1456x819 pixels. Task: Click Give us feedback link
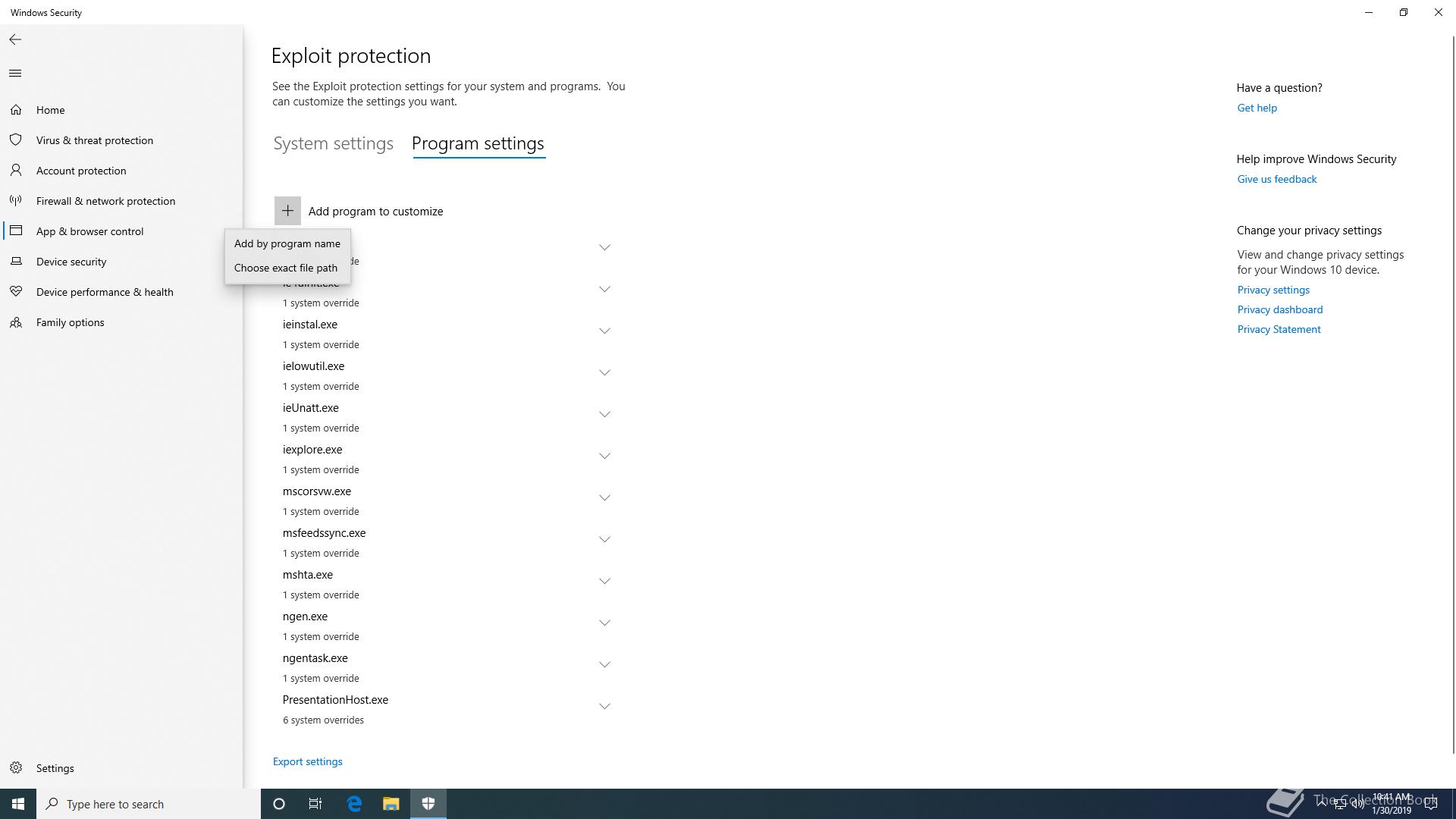1276,179
